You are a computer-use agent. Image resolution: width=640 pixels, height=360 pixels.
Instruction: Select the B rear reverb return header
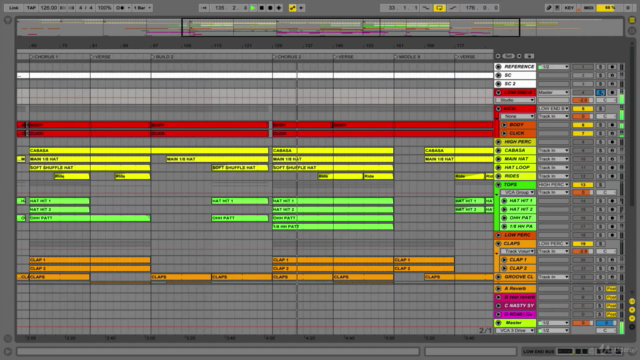[x=515, y=297]
